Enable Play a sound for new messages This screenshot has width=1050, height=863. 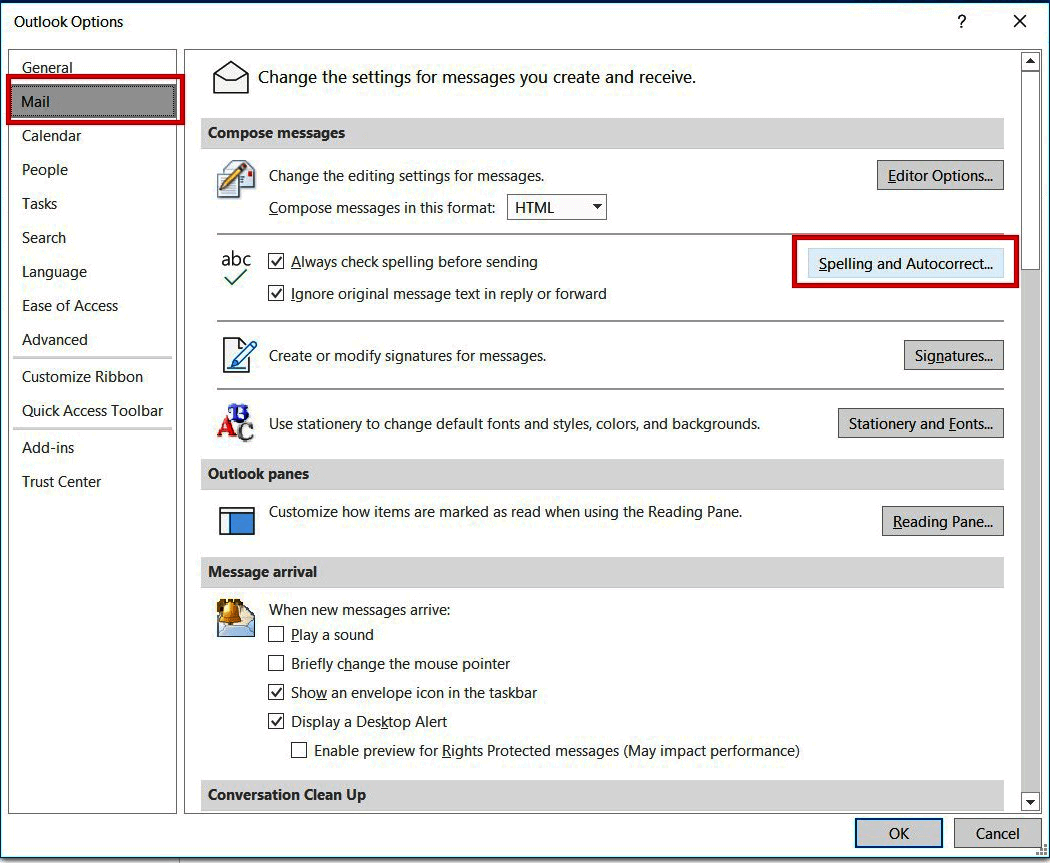coord(276,635)
